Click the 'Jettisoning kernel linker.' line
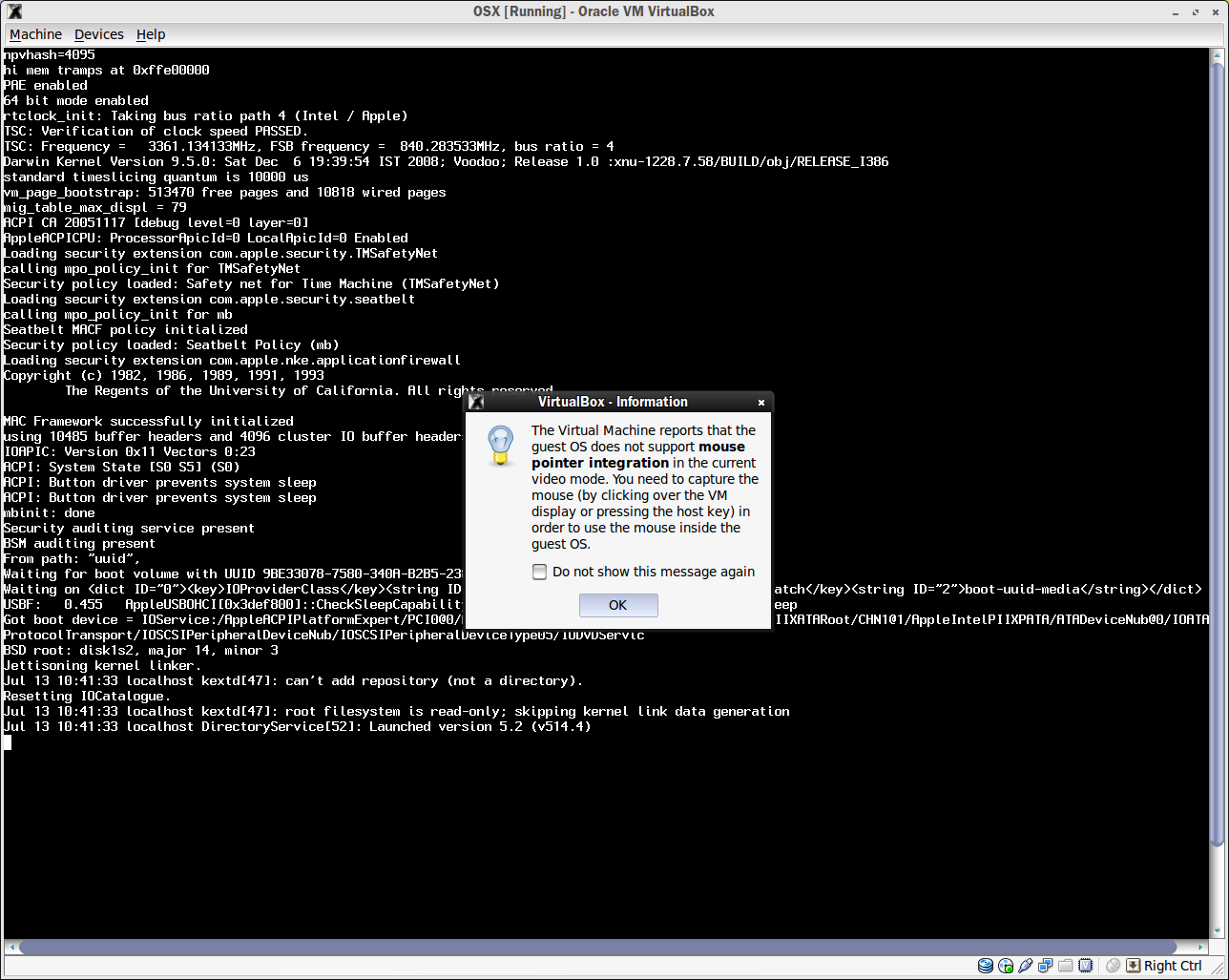 pyautogui.click(x=103, y=665)
